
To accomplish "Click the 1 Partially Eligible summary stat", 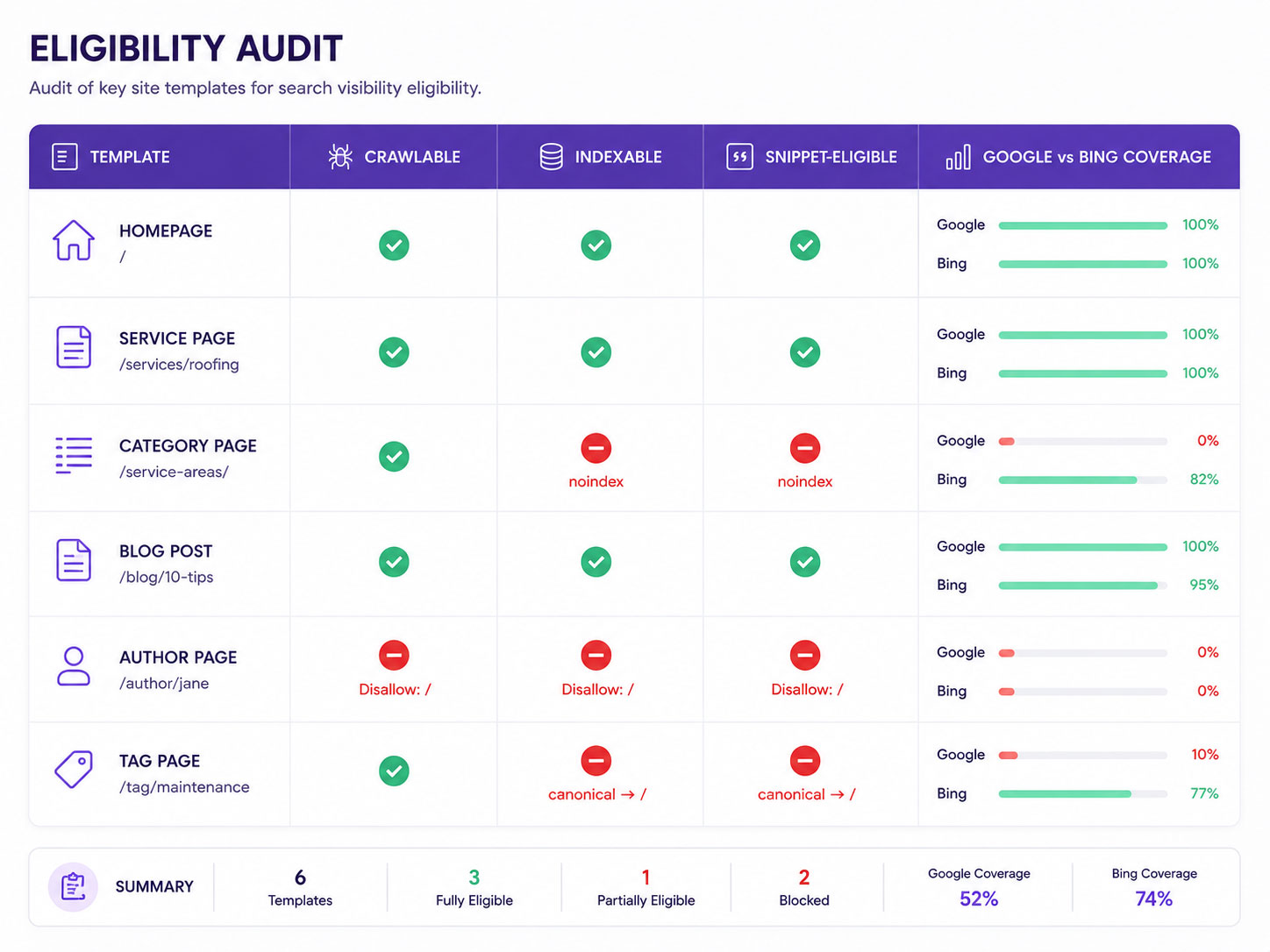I will pos(646,888).
